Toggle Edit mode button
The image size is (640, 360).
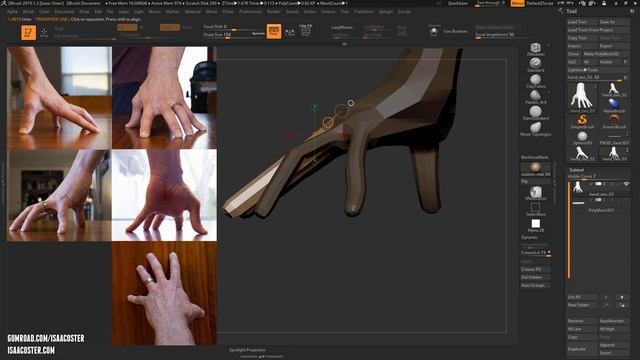tap(28, 32)
